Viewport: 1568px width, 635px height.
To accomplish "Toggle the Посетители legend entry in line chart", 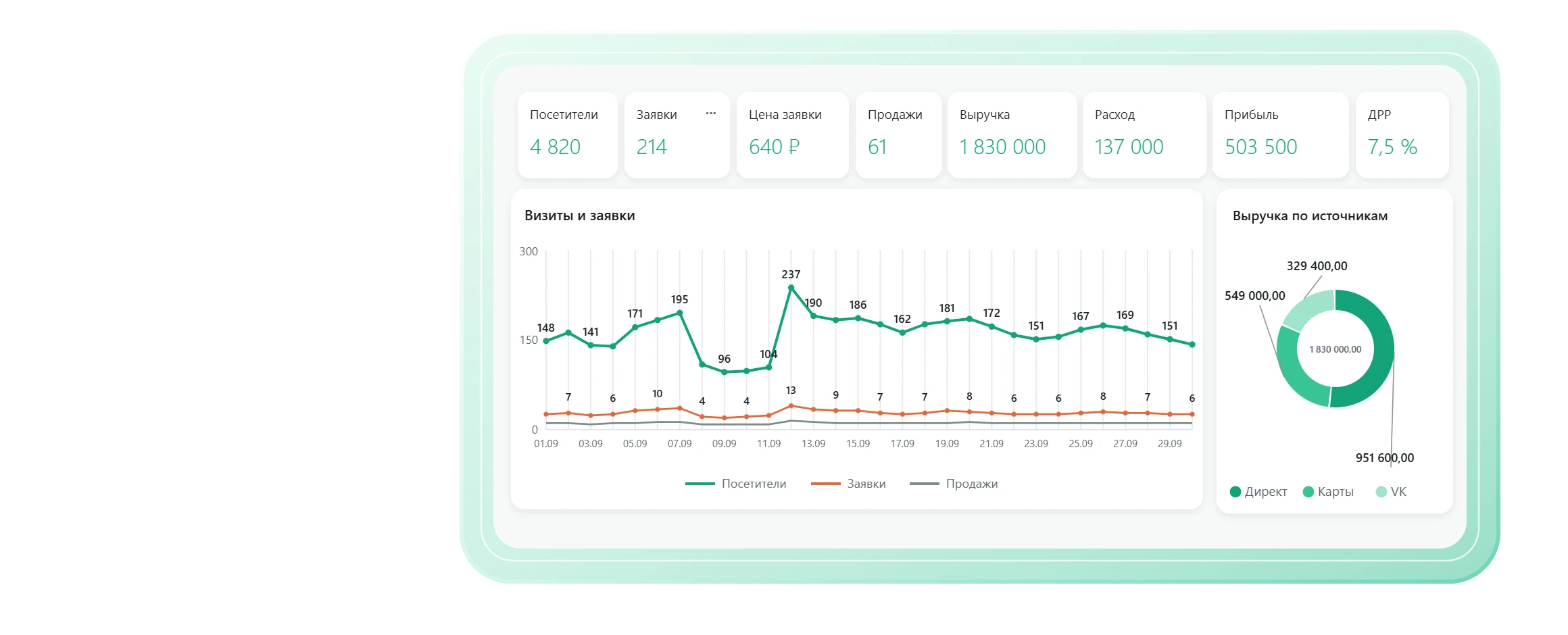I will (x=735, y=484).
